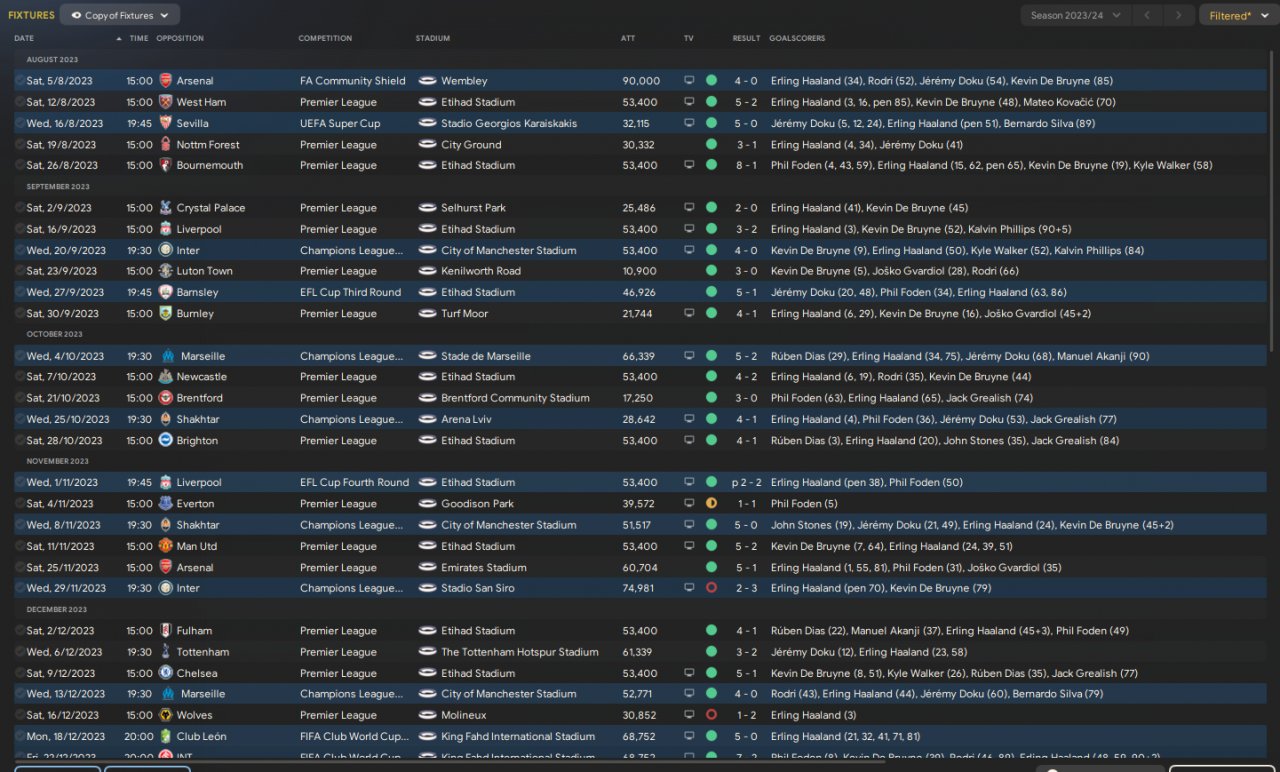The height and width of the screenshot is (772, 1280).
Task: Sort by the Opposition column header
Action: click(x=180, y=39)
